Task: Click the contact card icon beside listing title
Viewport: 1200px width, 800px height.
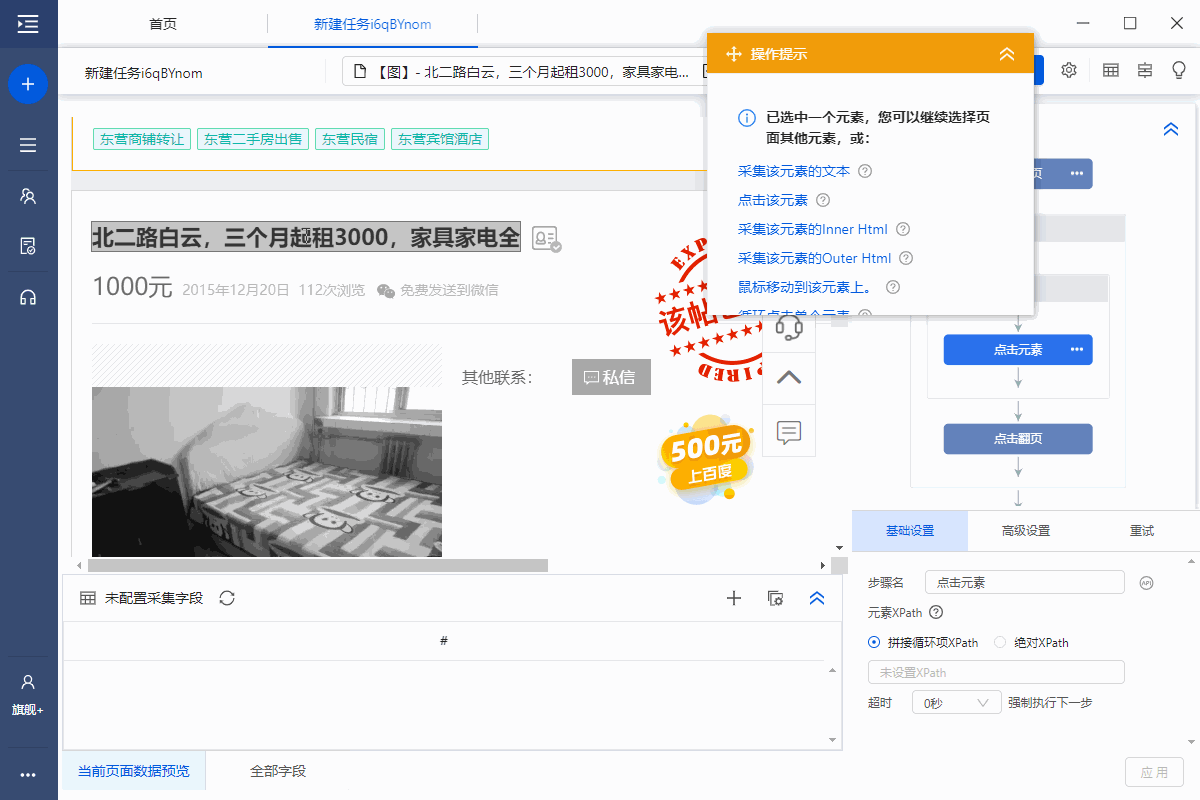Action: click(x=546, y=238)
